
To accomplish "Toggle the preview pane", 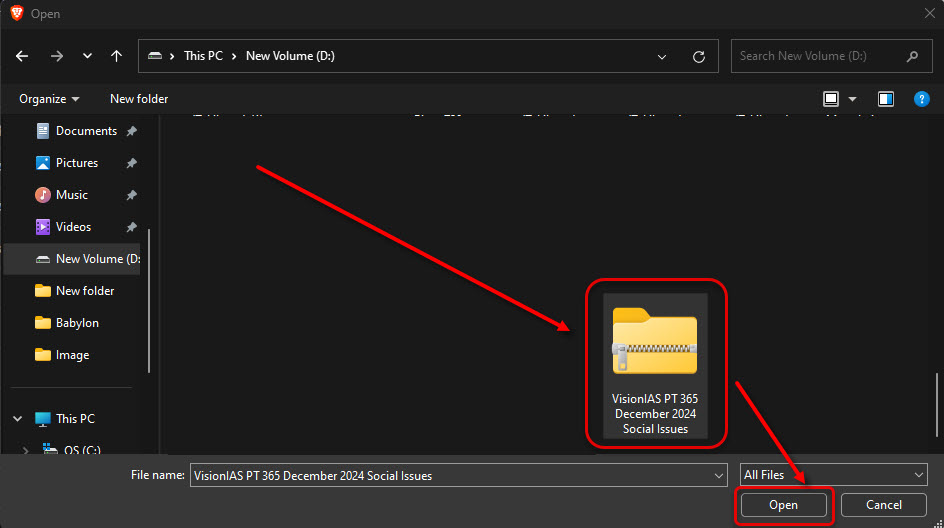I will point(886,99).
